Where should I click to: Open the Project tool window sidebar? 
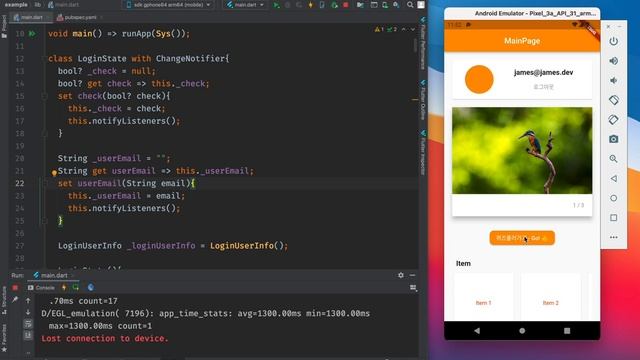pos(4,27)
